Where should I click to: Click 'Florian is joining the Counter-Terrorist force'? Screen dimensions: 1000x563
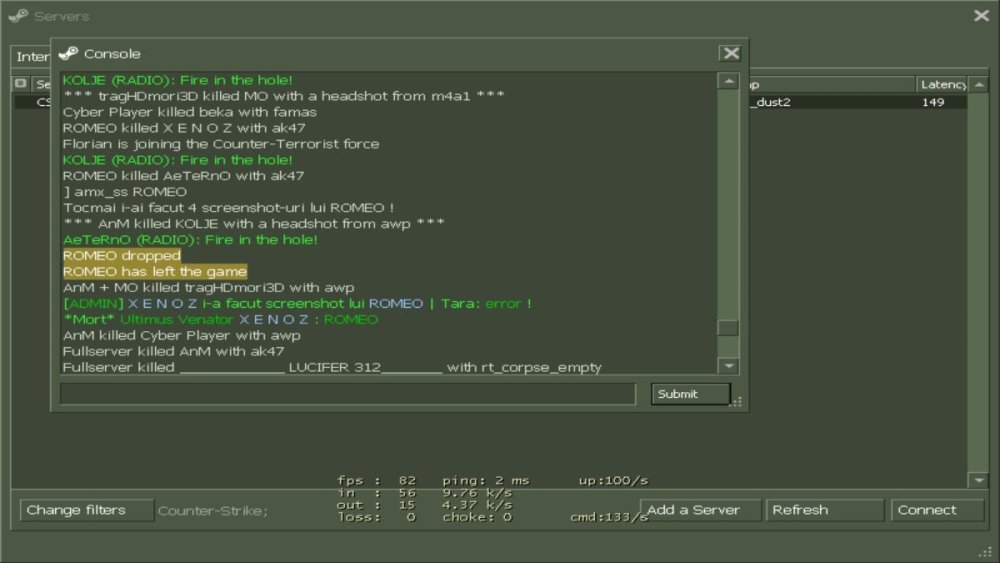point(221,144)
